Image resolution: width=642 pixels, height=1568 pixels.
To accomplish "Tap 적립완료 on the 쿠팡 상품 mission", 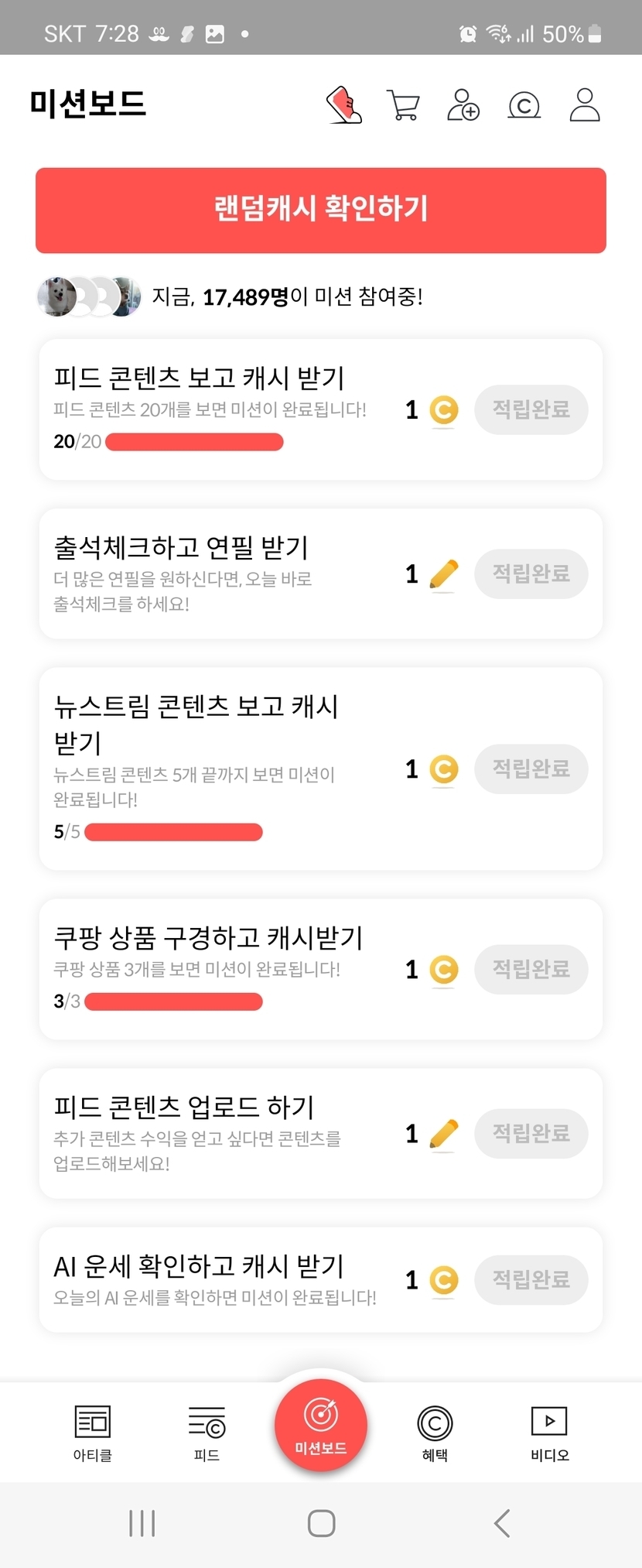I will point(531,969).
